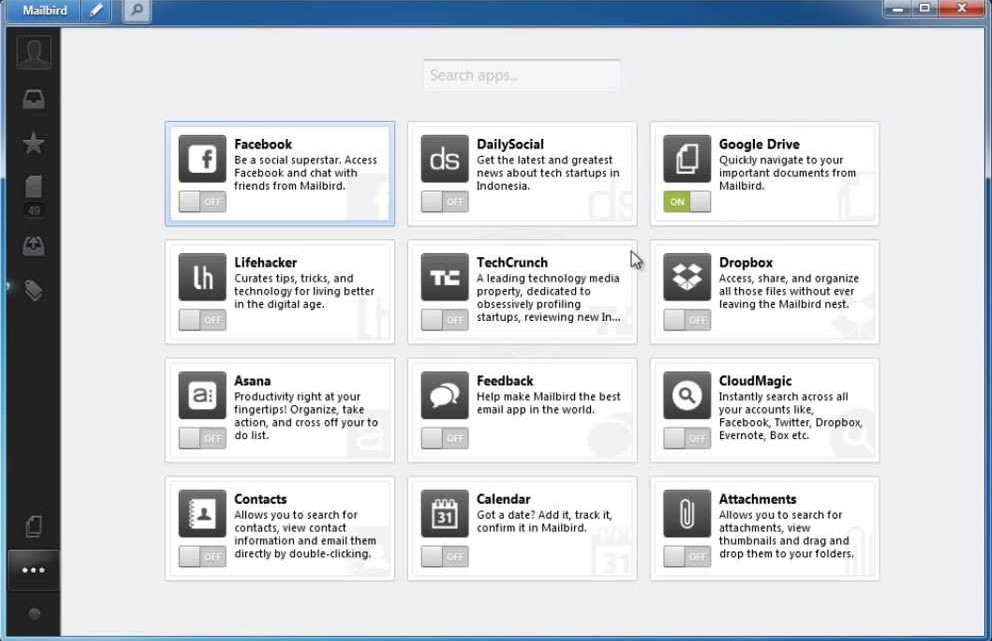Open the contact profile icon in sidebar
This screenshot has width=992, height=641.
pos(33,51)
